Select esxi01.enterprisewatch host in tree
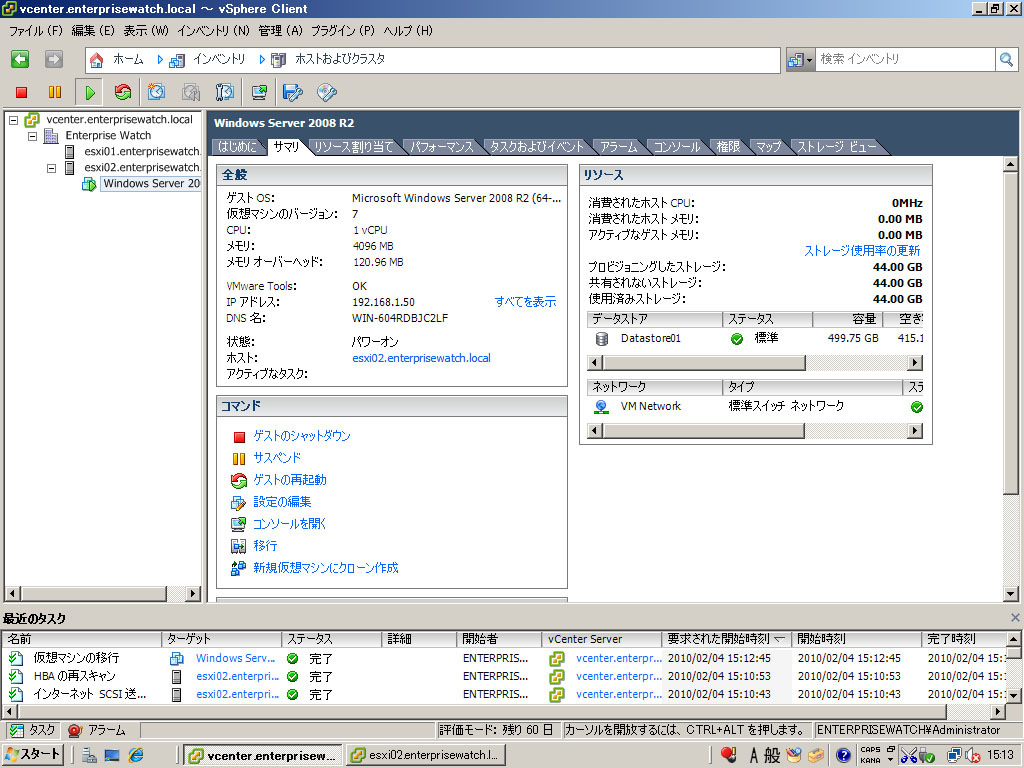Screen dimensions: 1024x768 pos(142,152)
